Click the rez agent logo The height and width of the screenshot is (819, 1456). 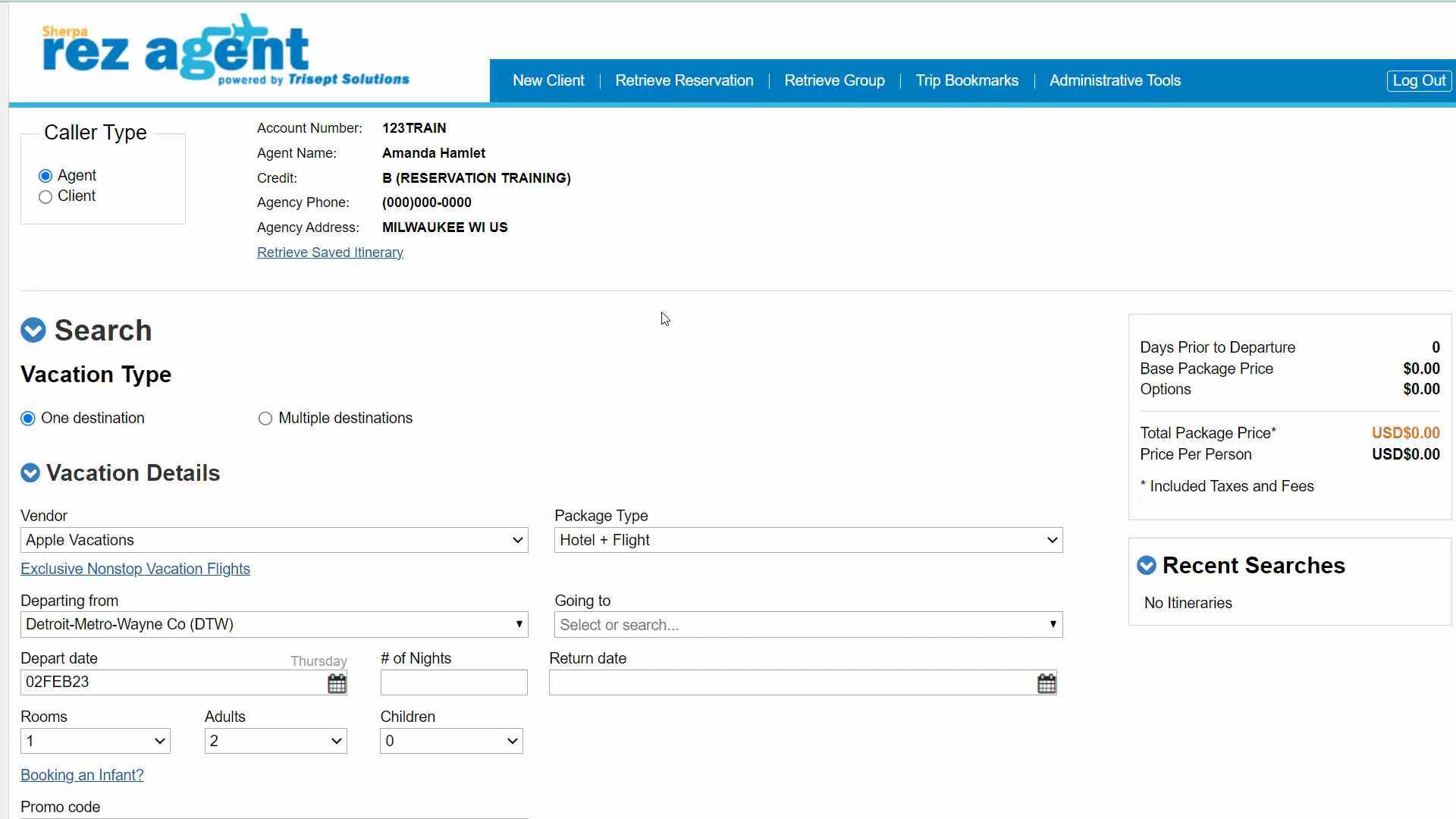click(x=225, y=50)
